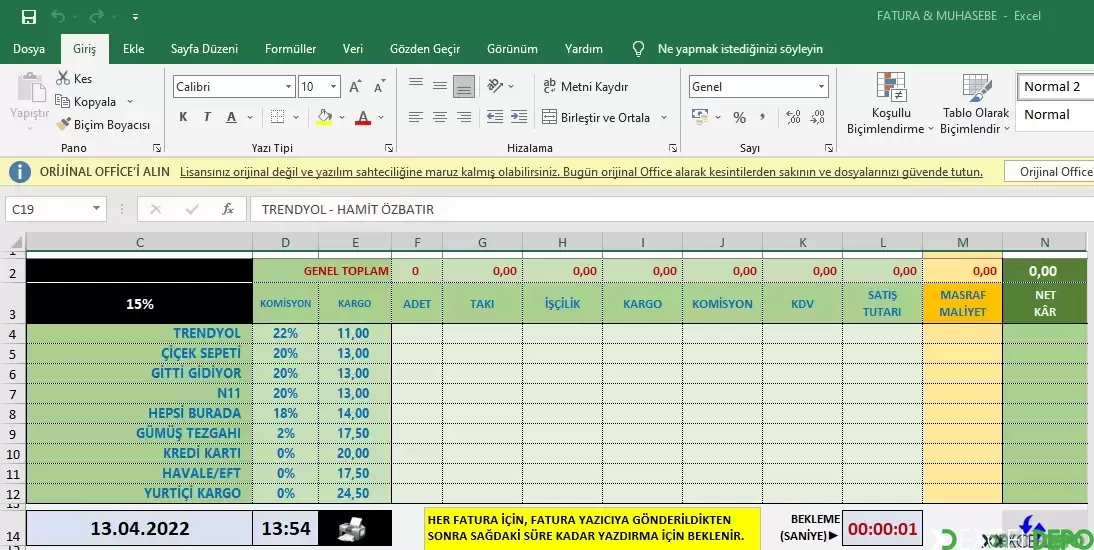This screenshot has width=1094, height=550.
Task: Align text left
Action: tap(416, 117)
